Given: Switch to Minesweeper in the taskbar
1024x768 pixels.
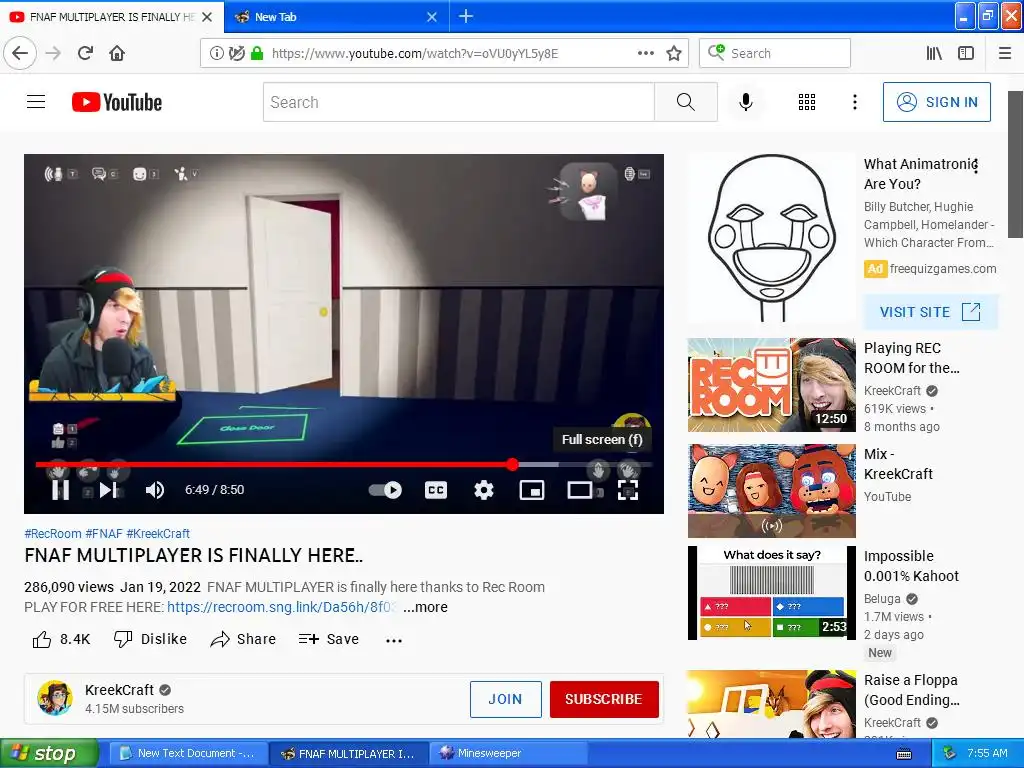Looking at the screenshot, I should [508, 754].
